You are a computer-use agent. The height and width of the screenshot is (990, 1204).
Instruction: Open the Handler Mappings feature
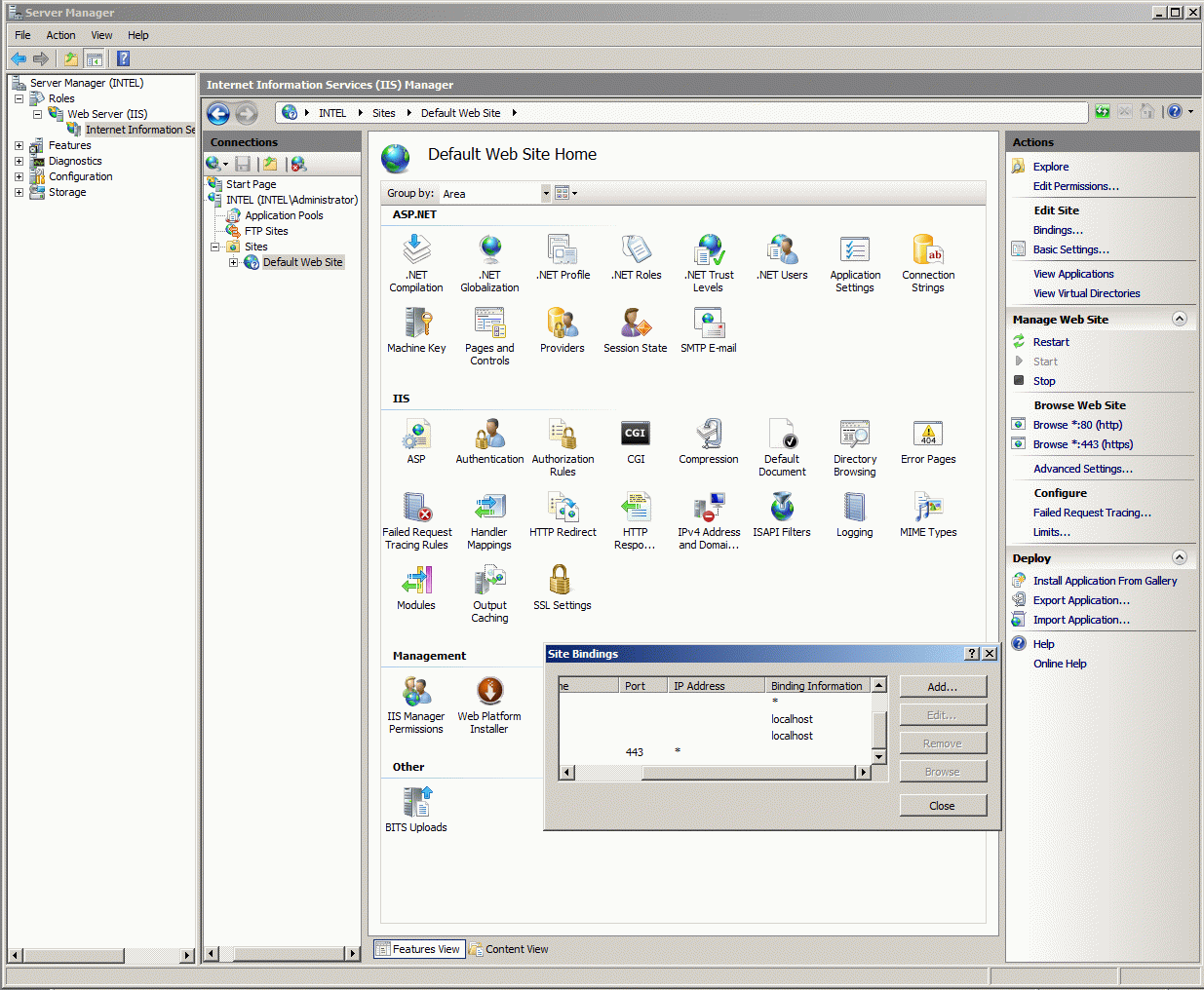click(489, 520)
